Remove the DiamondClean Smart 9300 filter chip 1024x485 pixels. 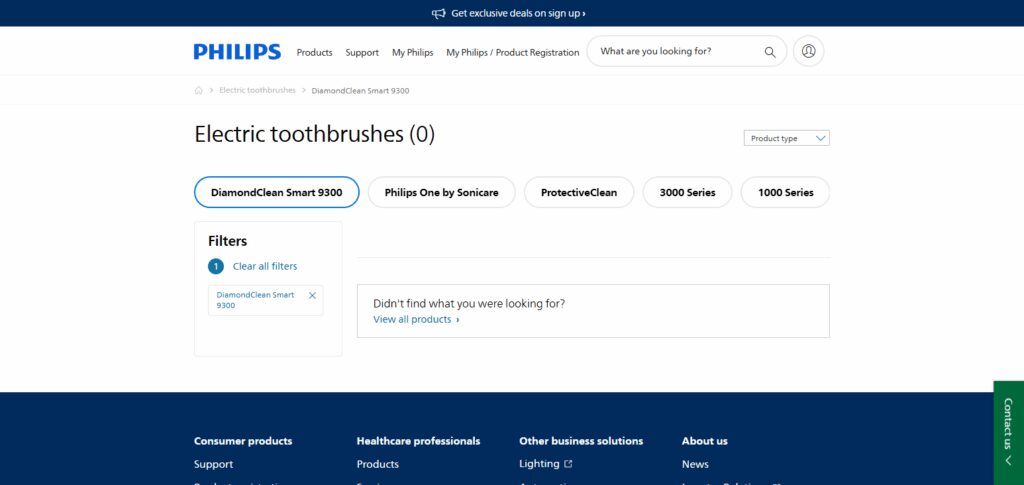[x=312, y=296]
